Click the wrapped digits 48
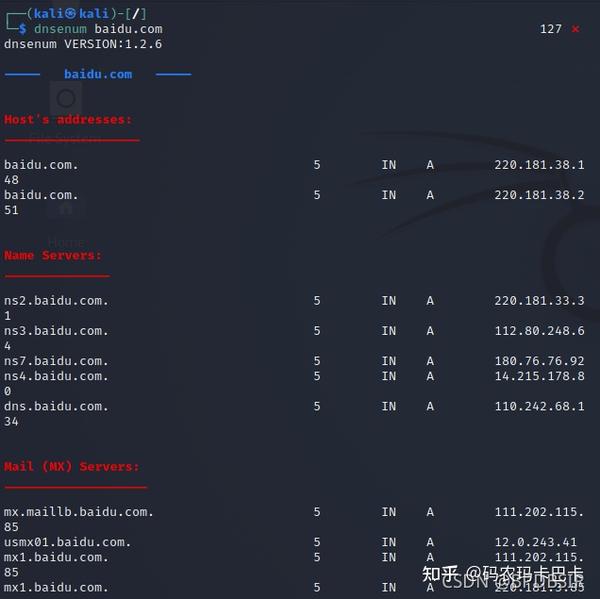Viewport: 600px width, 599px height. click(11, 180)
